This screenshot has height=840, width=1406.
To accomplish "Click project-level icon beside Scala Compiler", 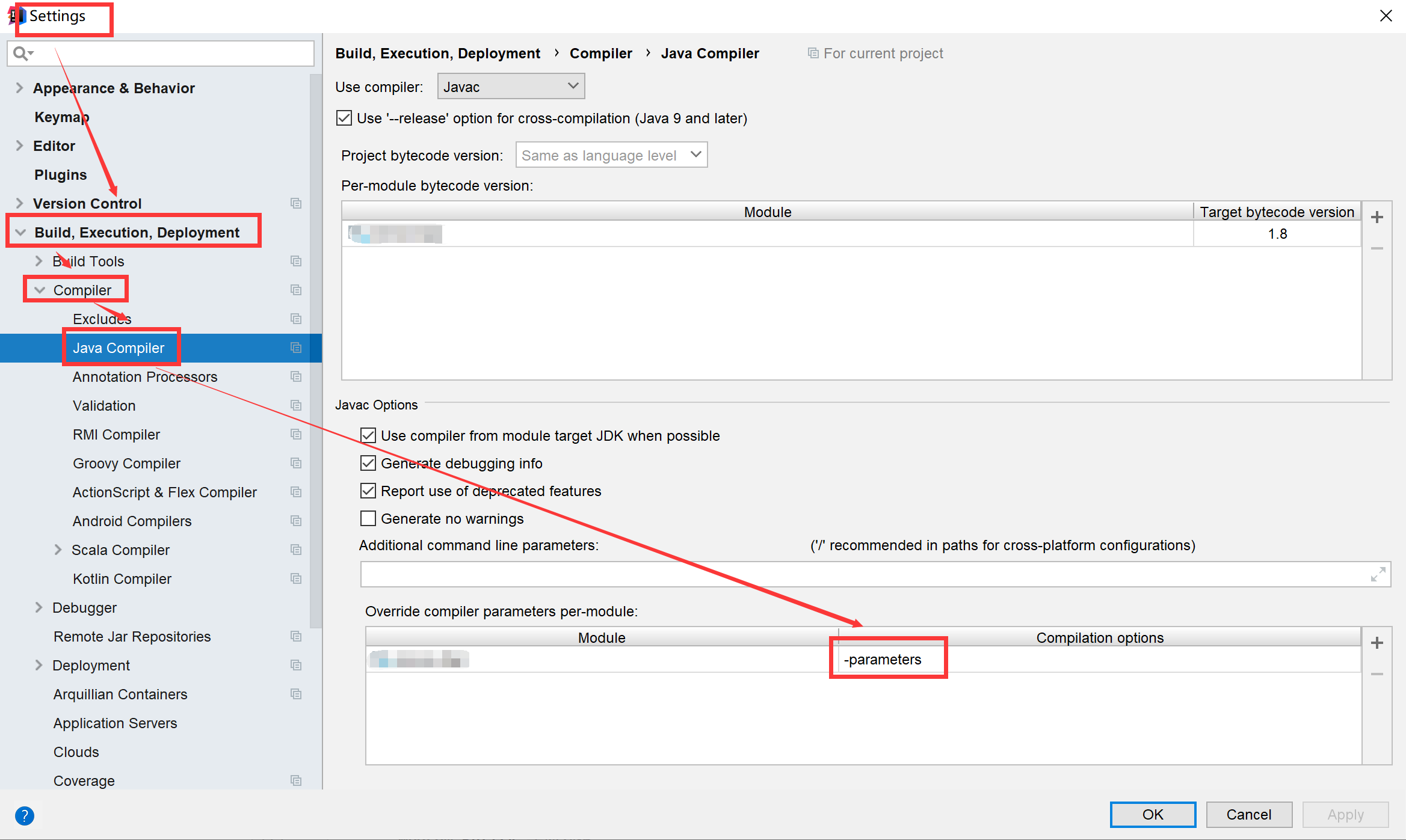I will point(295,550).
